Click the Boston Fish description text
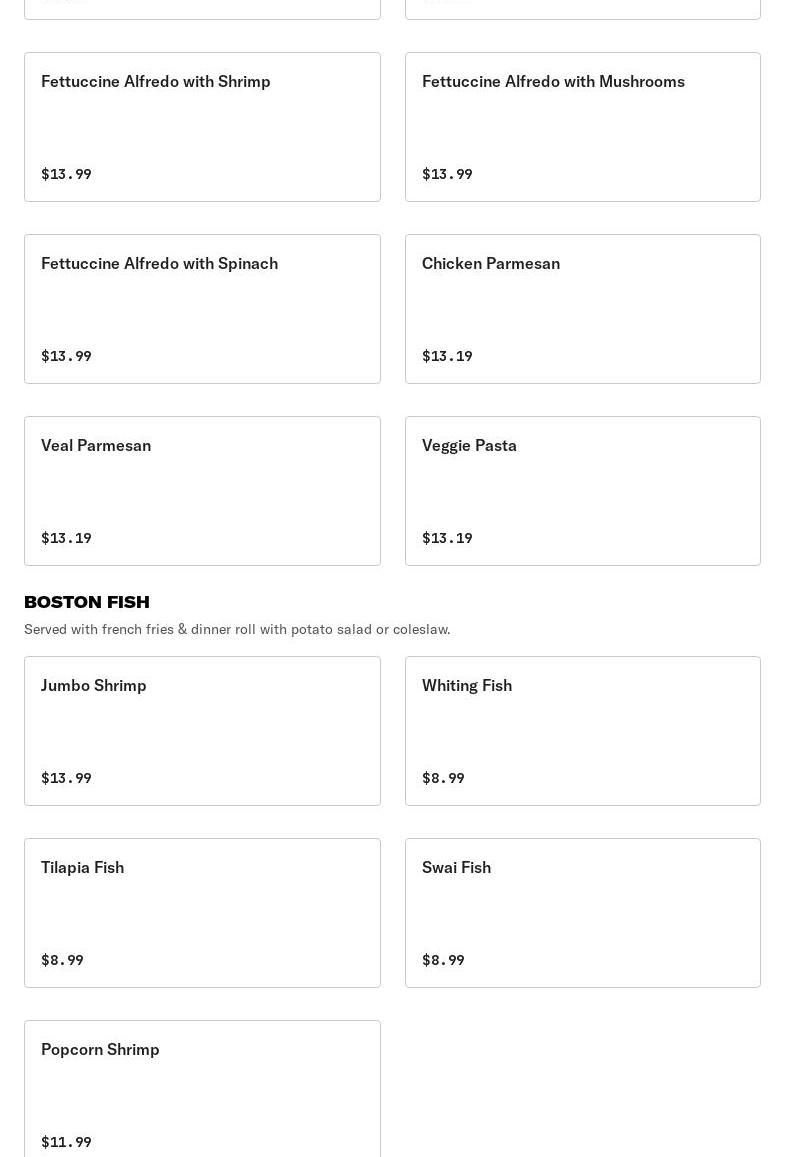 237,629
